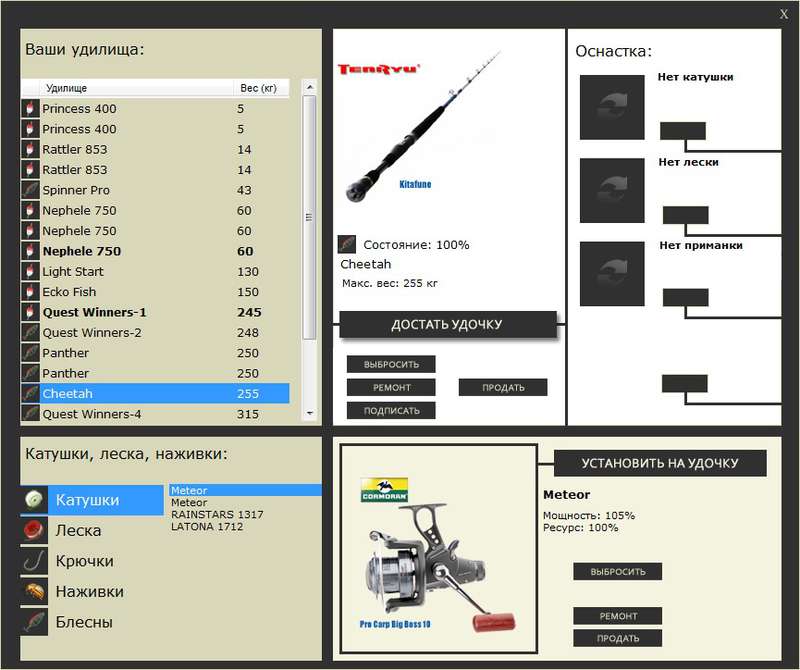Click the float icon beside Ecko Fish

30,291
